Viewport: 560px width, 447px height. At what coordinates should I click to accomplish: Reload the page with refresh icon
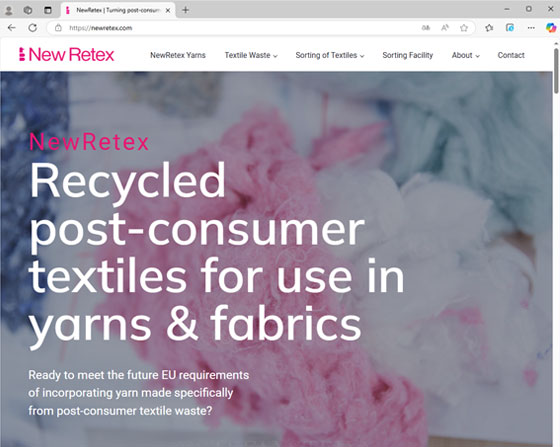32,28
